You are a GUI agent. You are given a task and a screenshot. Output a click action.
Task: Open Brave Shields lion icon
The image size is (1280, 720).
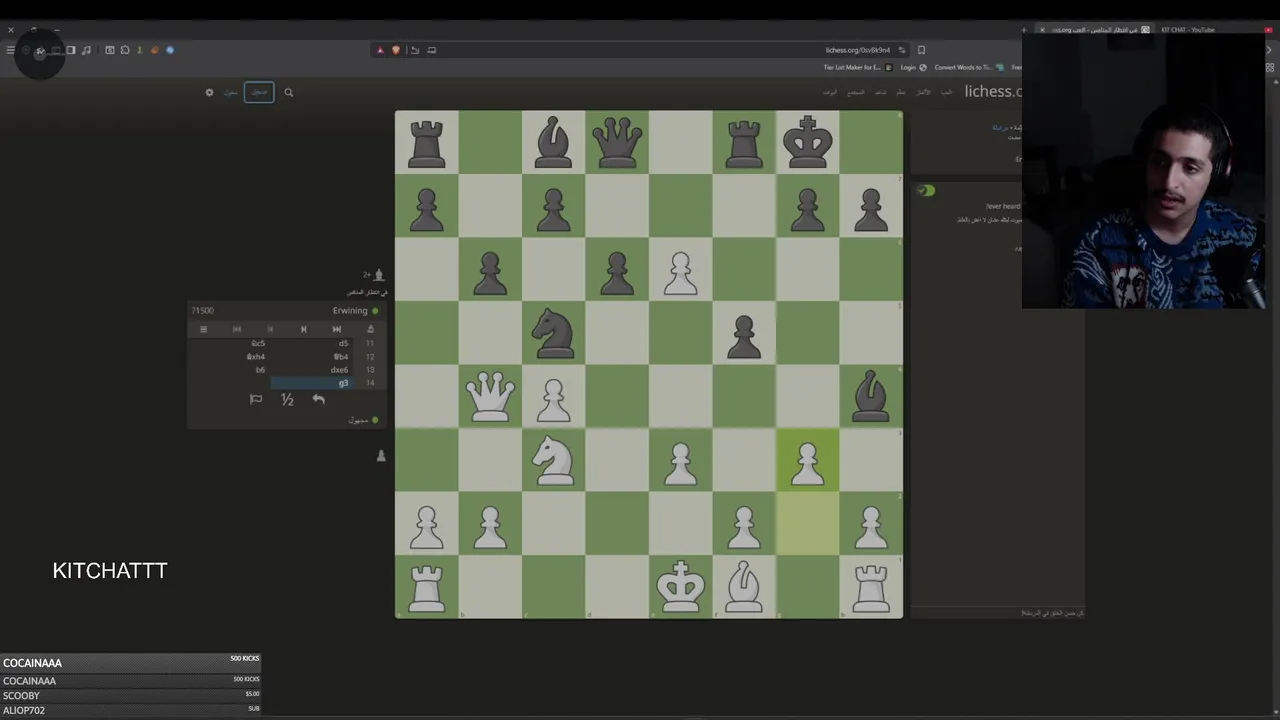pyautogui.click(x=396, y=50)
